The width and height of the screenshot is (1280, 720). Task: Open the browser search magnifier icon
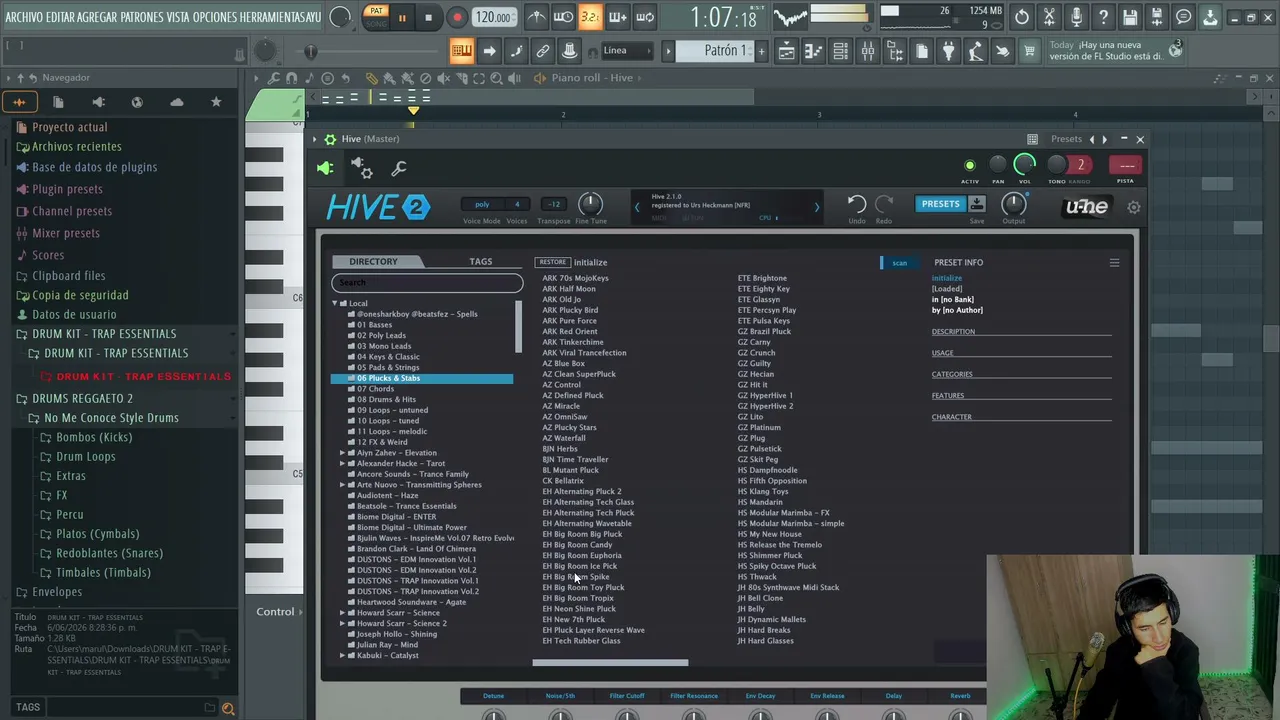click(228, 708)
